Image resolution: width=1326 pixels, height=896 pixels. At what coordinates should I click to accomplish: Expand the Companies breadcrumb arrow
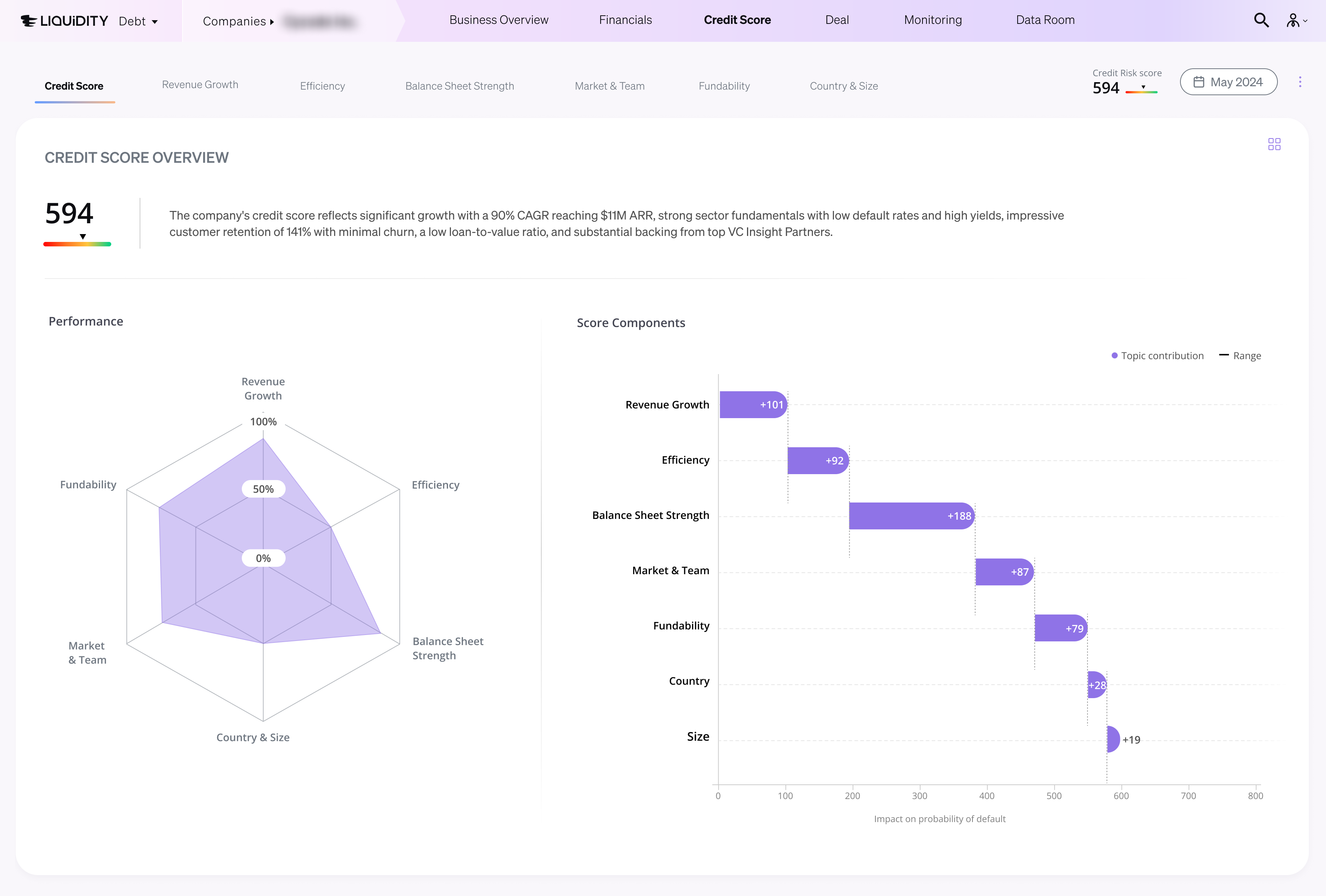pos(272,22)
